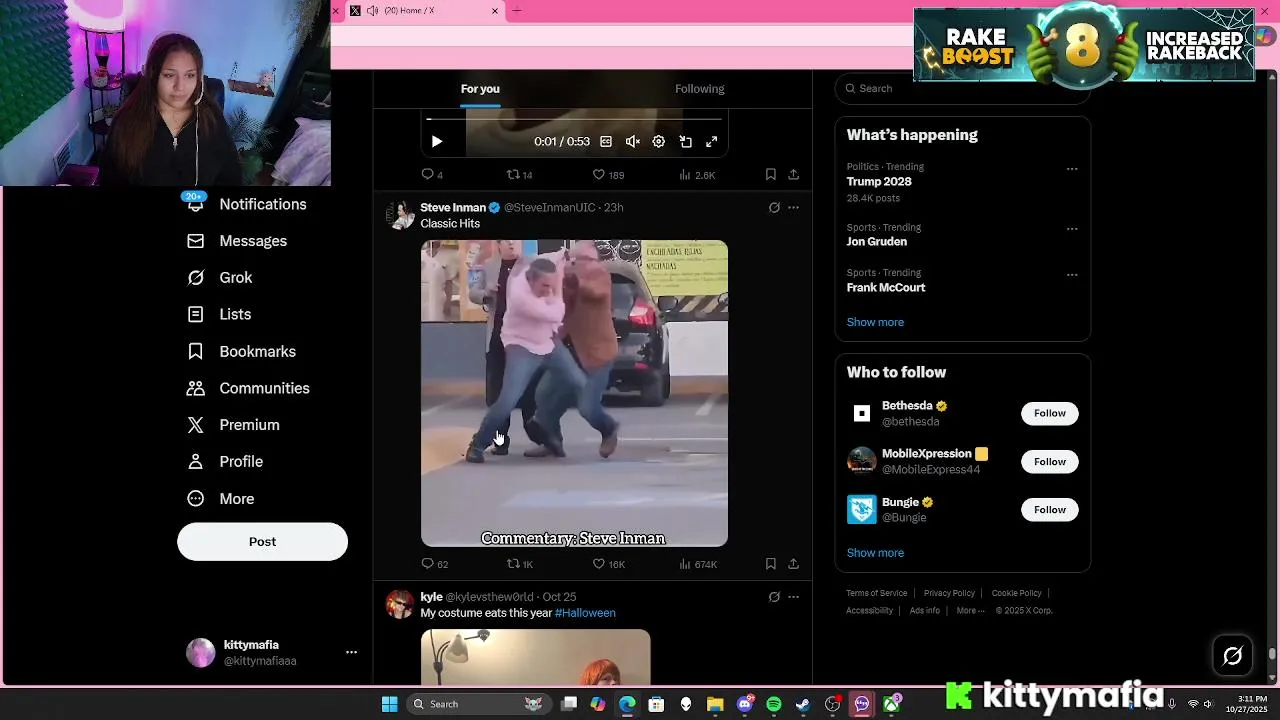This screenshot has height=720, width=1280.
Task: Focus the X Search field
Action: pos(962,88)
